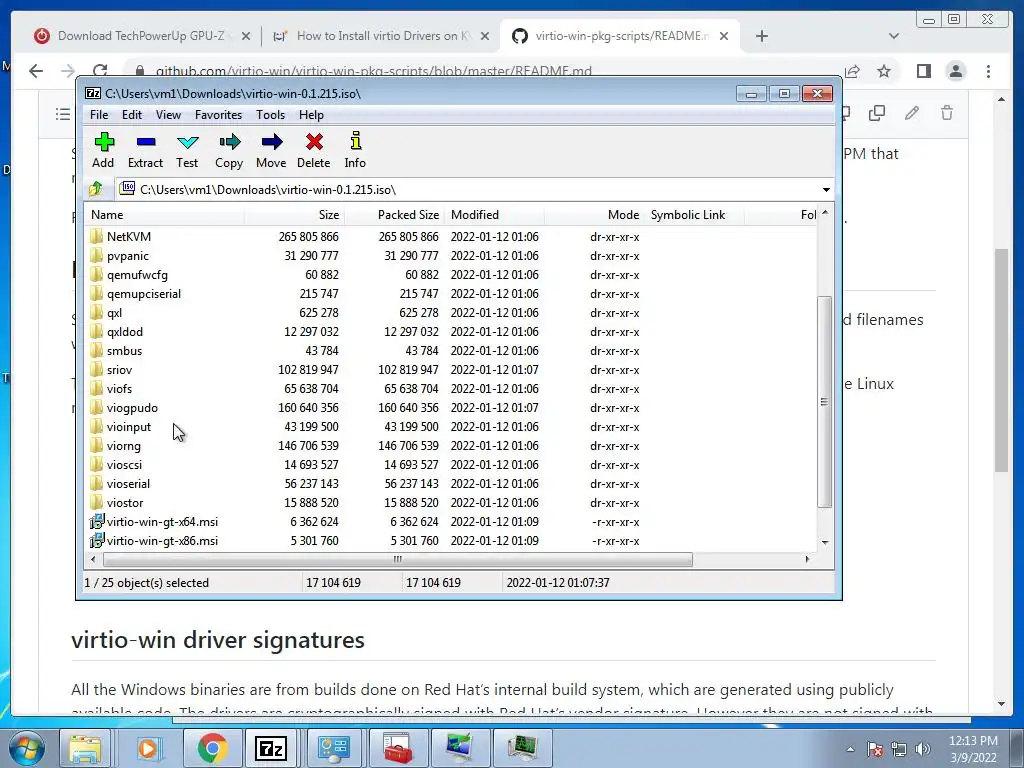Click the Extract toolbar icon
Screen dimensions: 1024x768
(145, 150)
